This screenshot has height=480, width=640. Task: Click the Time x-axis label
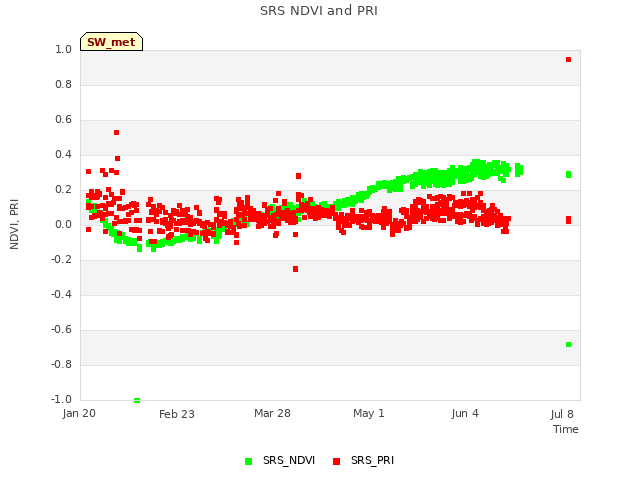566,429
